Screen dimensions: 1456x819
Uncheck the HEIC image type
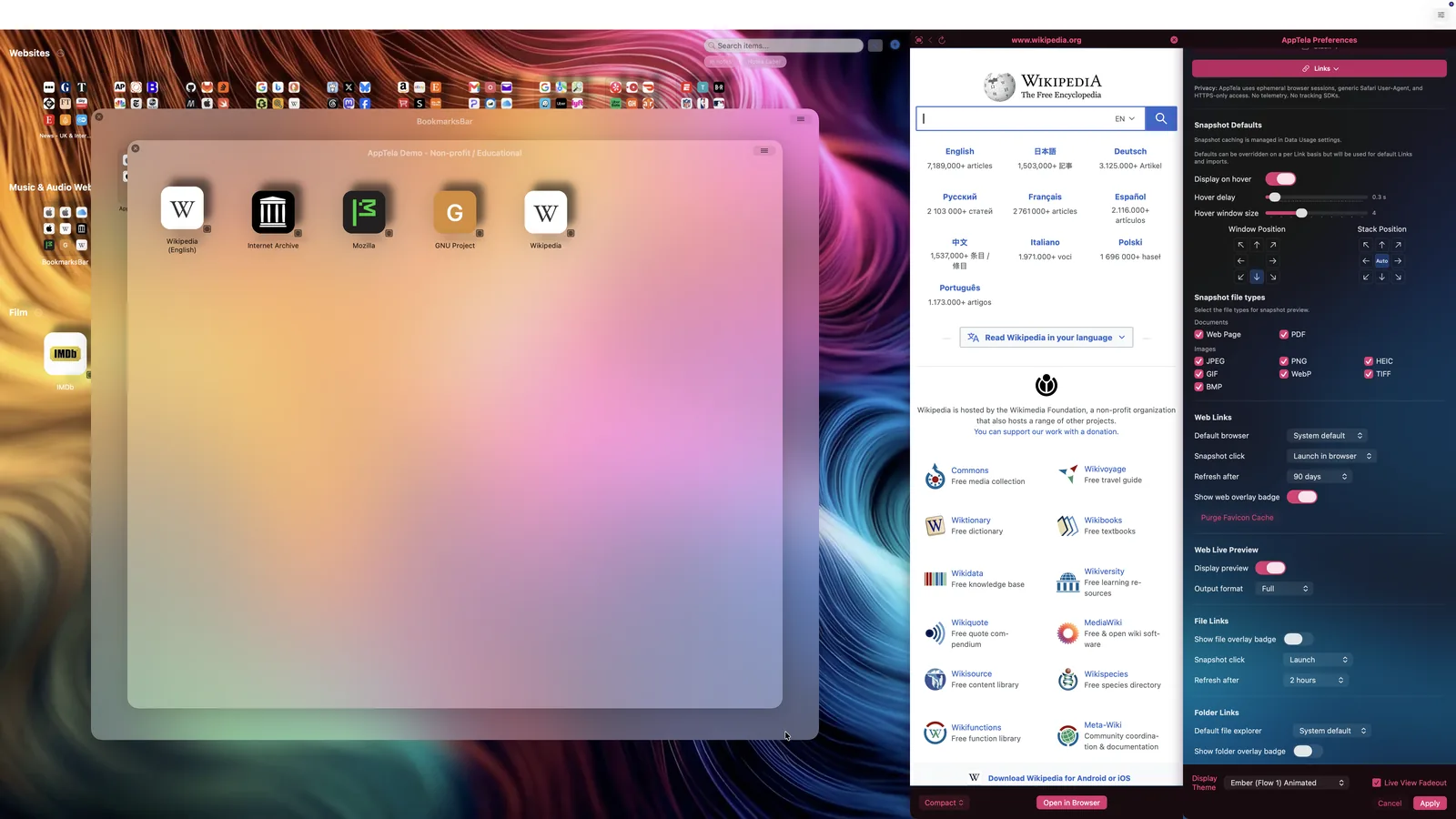pyautogui.click(x=1369, y=361)
